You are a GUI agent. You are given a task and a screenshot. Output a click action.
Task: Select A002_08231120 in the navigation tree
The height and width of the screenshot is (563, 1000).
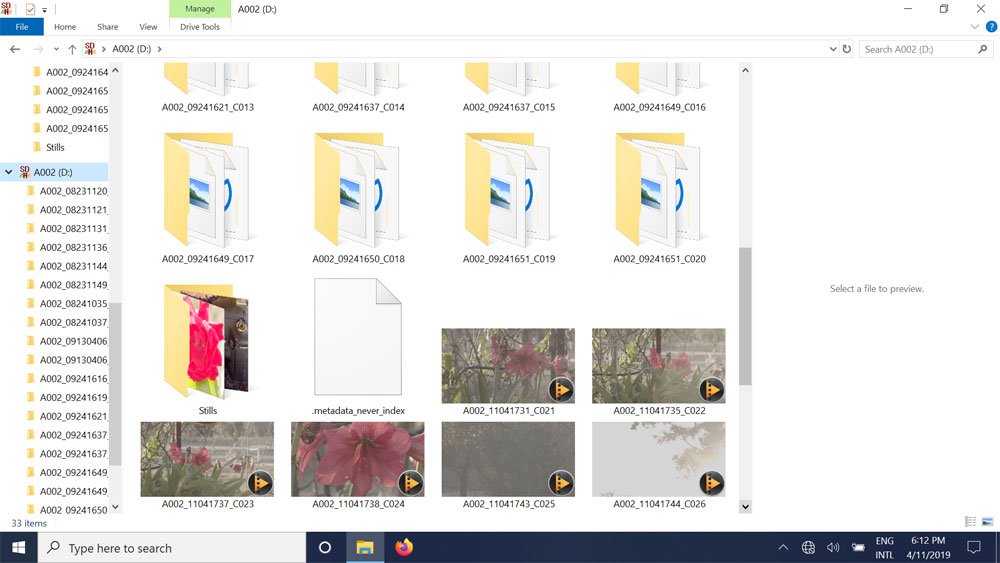coord(73,191)
